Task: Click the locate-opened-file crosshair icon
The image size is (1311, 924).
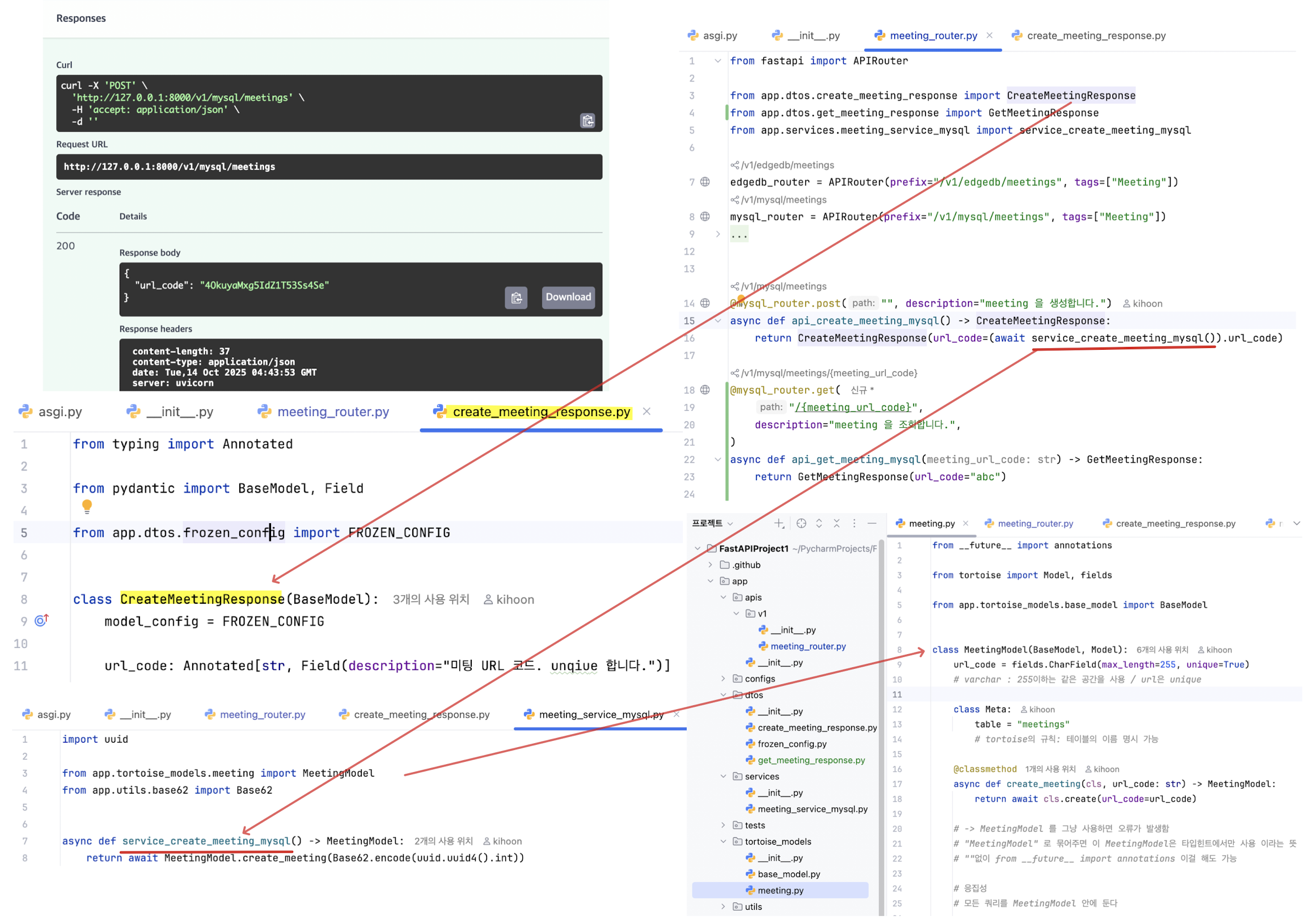Action: [801, 523]
